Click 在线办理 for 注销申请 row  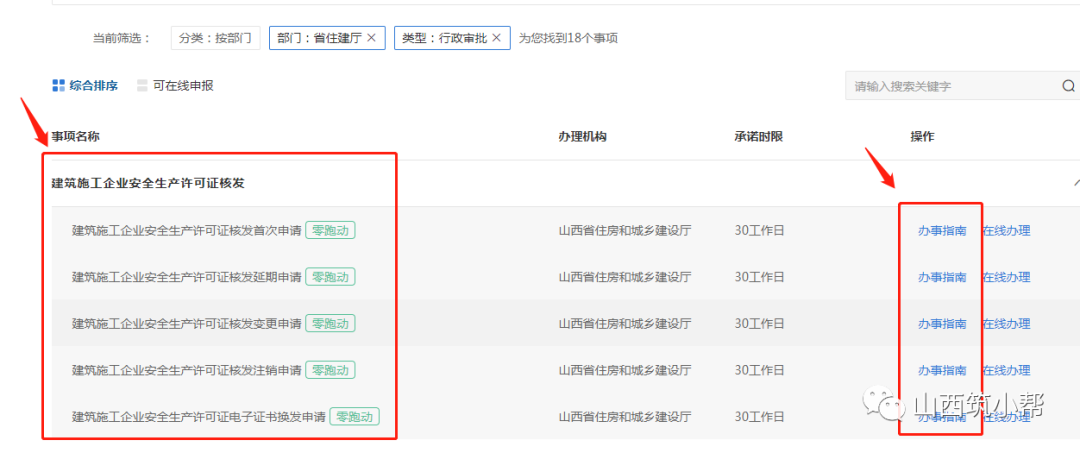coord(1006,370)
